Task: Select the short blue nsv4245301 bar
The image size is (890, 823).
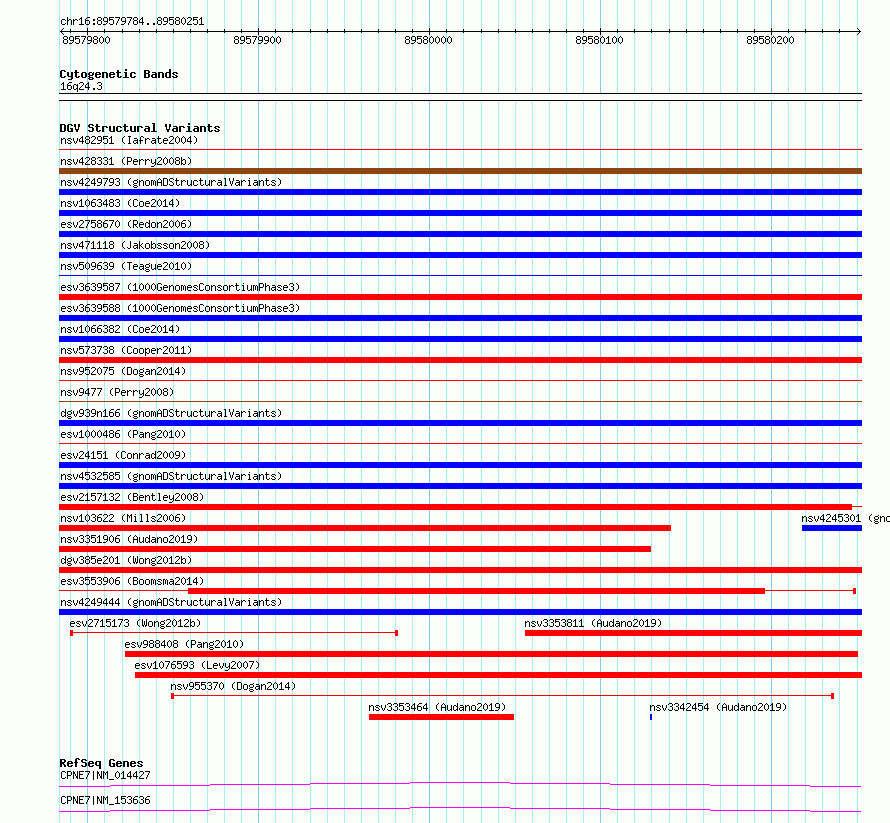Action: (832, 528)
